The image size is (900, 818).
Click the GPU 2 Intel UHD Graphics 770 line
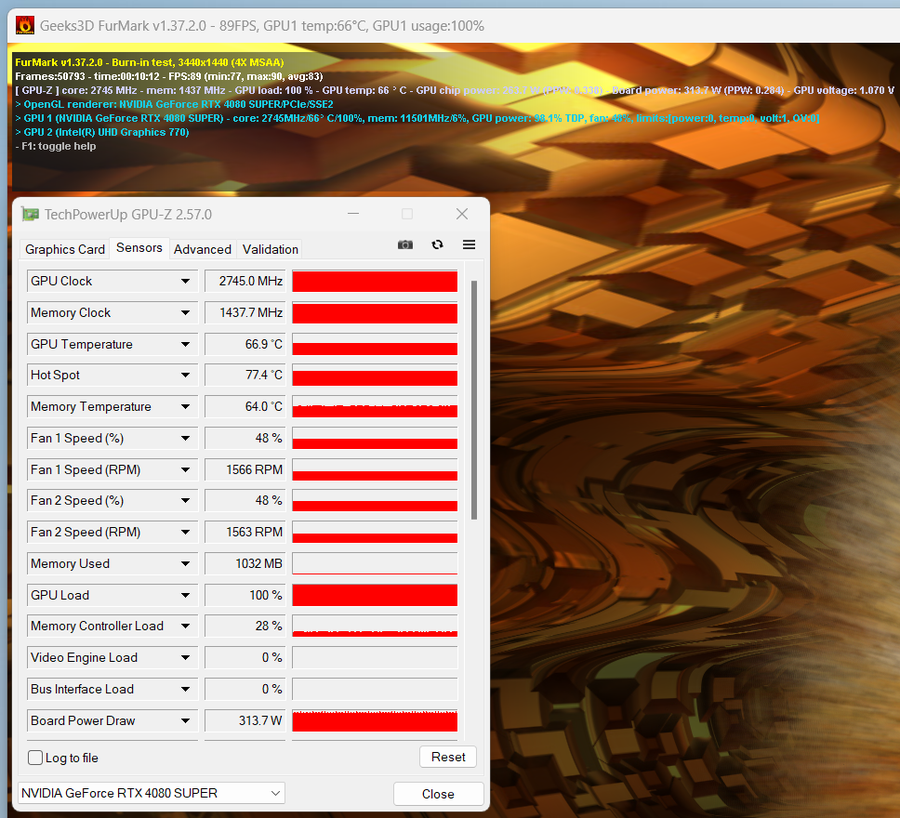(x=102, y=132)
